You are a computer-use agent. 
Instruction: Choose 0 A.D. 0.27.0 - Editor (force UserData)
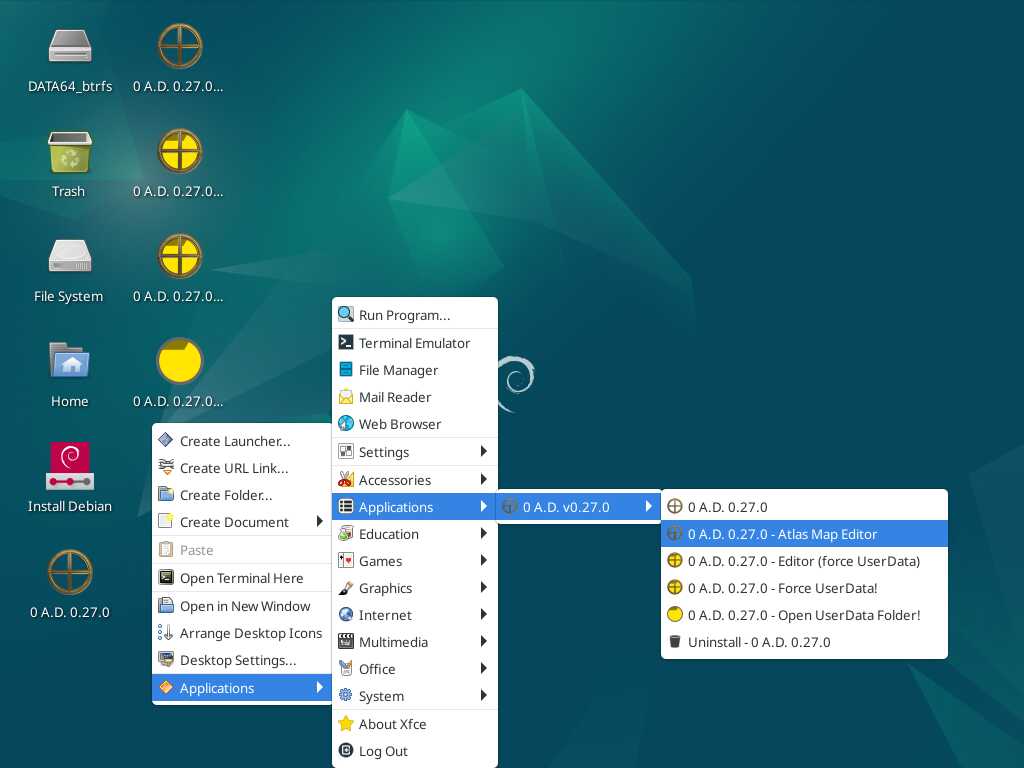pos(804,561)
